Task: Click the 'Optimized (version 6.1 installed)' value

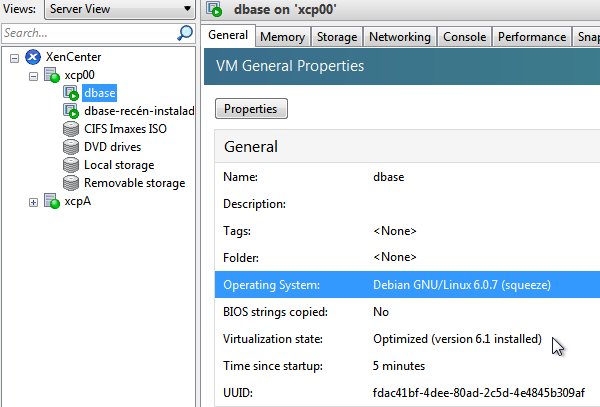Action: click(x=457, y=339)
